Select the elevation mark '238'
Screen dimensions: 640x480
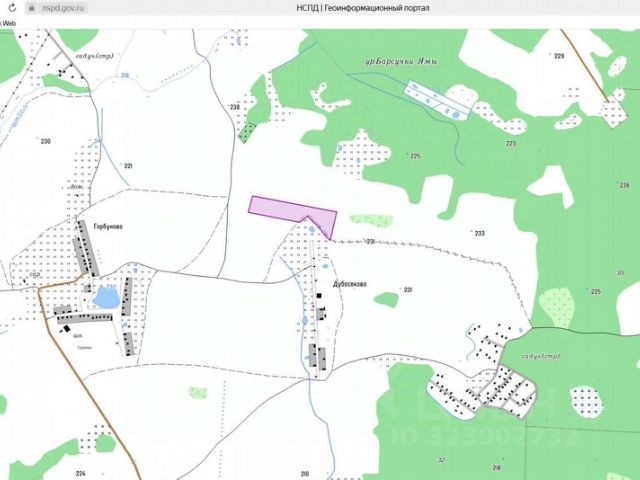coord(235,107)
